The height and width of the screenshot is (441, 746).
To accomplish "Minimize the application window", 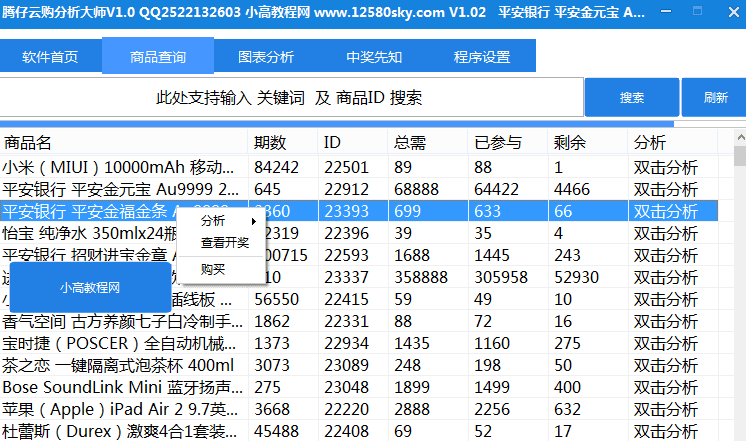I will click(666, 11).
